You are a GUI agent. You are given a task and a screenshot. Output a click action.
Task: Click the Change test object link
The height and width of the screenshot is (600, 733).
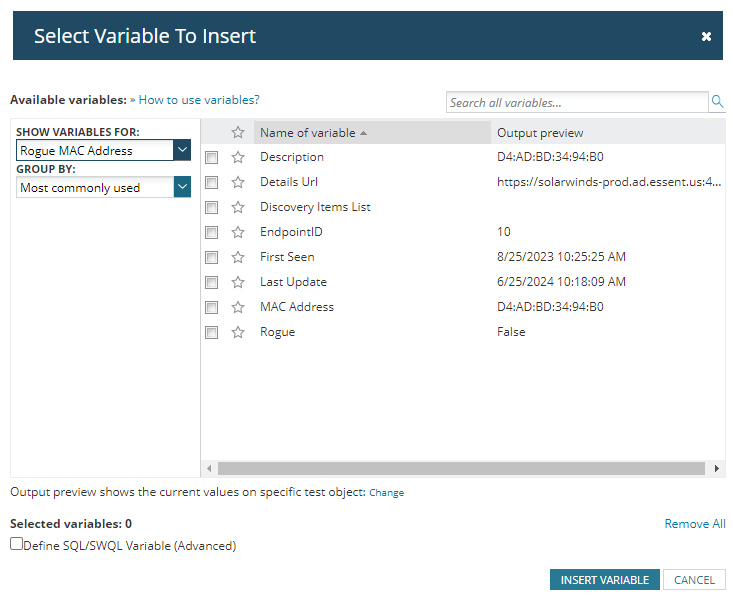click(x=386, y=492)
